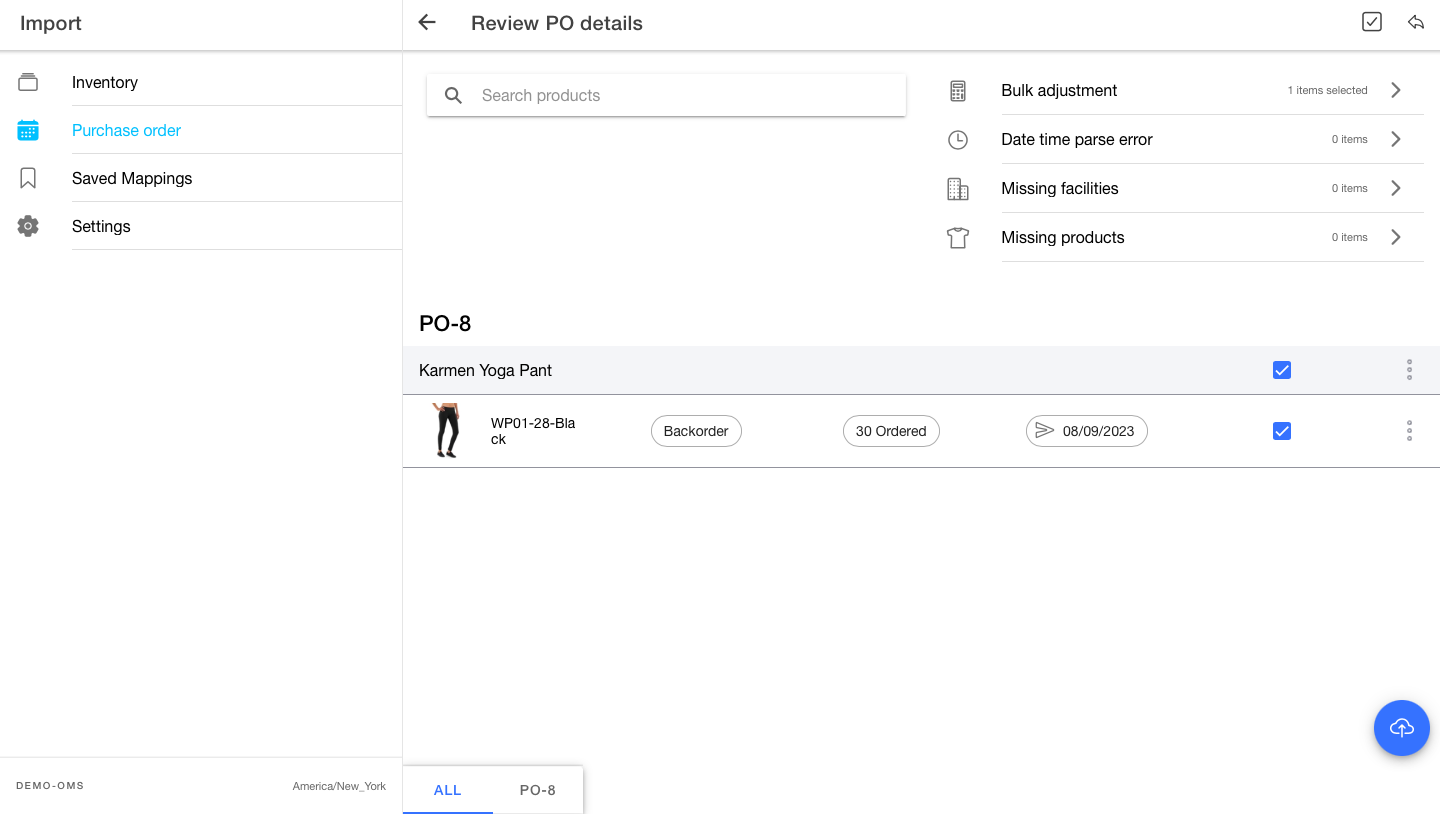Click the revert arrow icon in header
1440x814 pixels.
pyautogui.click(x=1416, y=22)
